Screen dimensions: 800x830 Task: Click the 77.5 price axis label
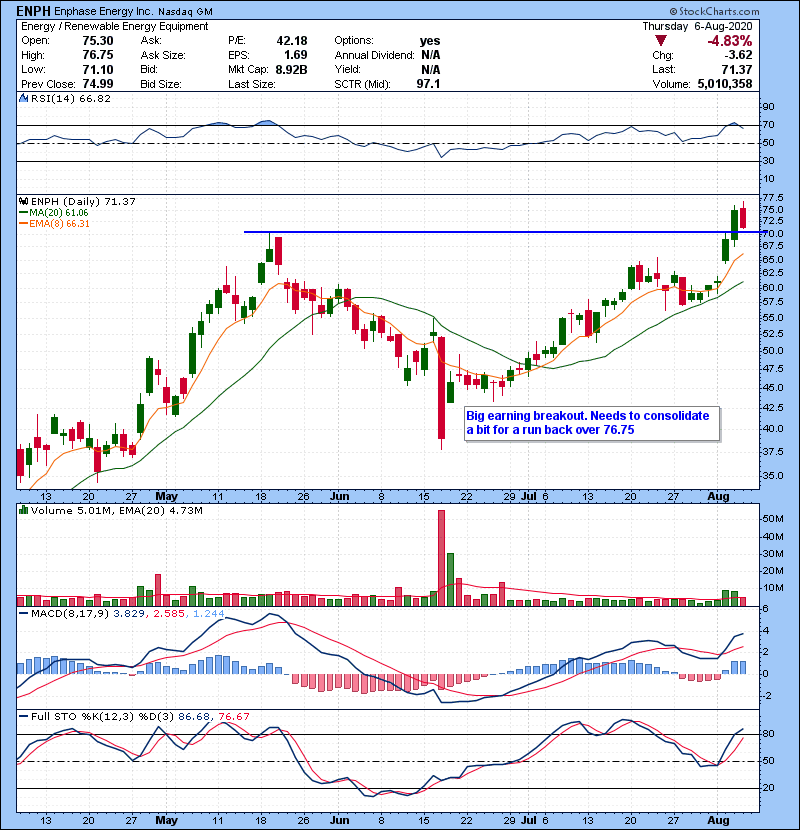pyautogui.click(x=773, y=197)
